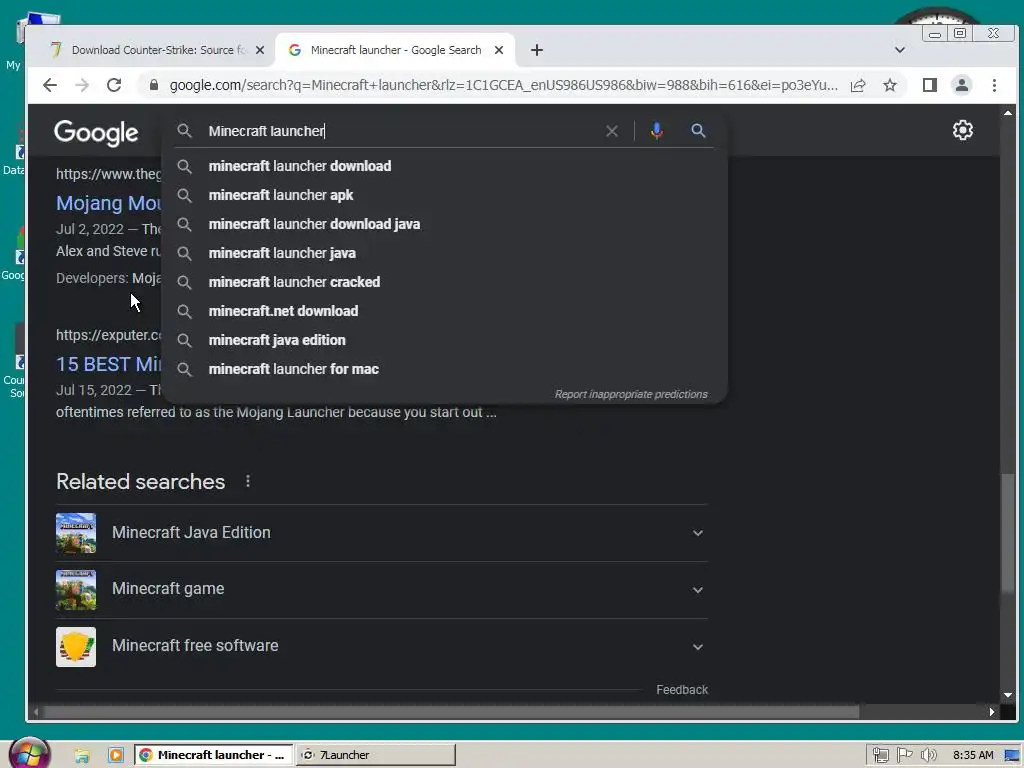1024x768 pixels.
Task: Pick suggestion minecraft launcher java
Action: (x=444, y=253)
